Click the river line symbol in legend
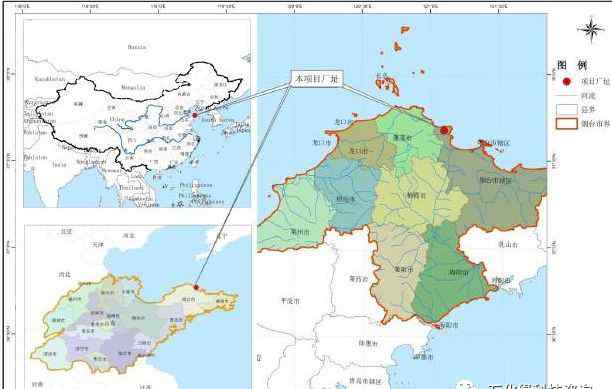The image size is (612, 389). 566,96
